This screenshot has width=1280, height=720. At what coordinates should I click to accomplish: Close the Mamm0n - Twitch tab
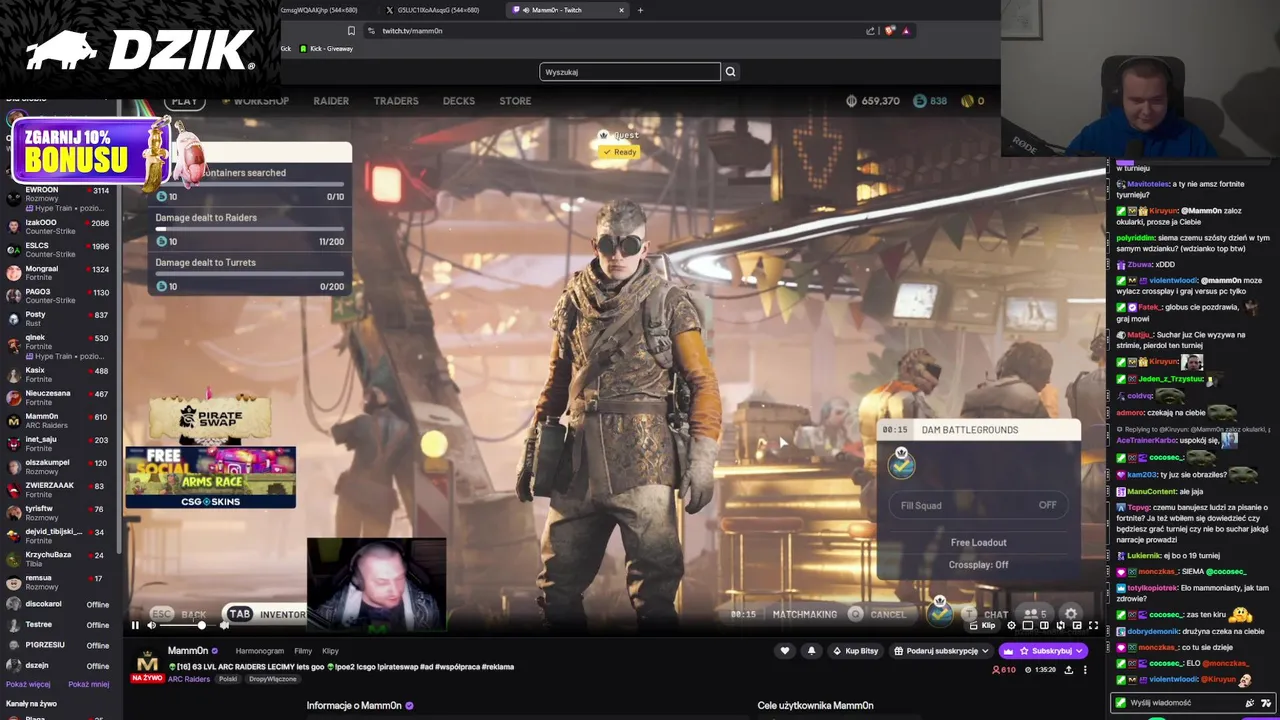621,10
